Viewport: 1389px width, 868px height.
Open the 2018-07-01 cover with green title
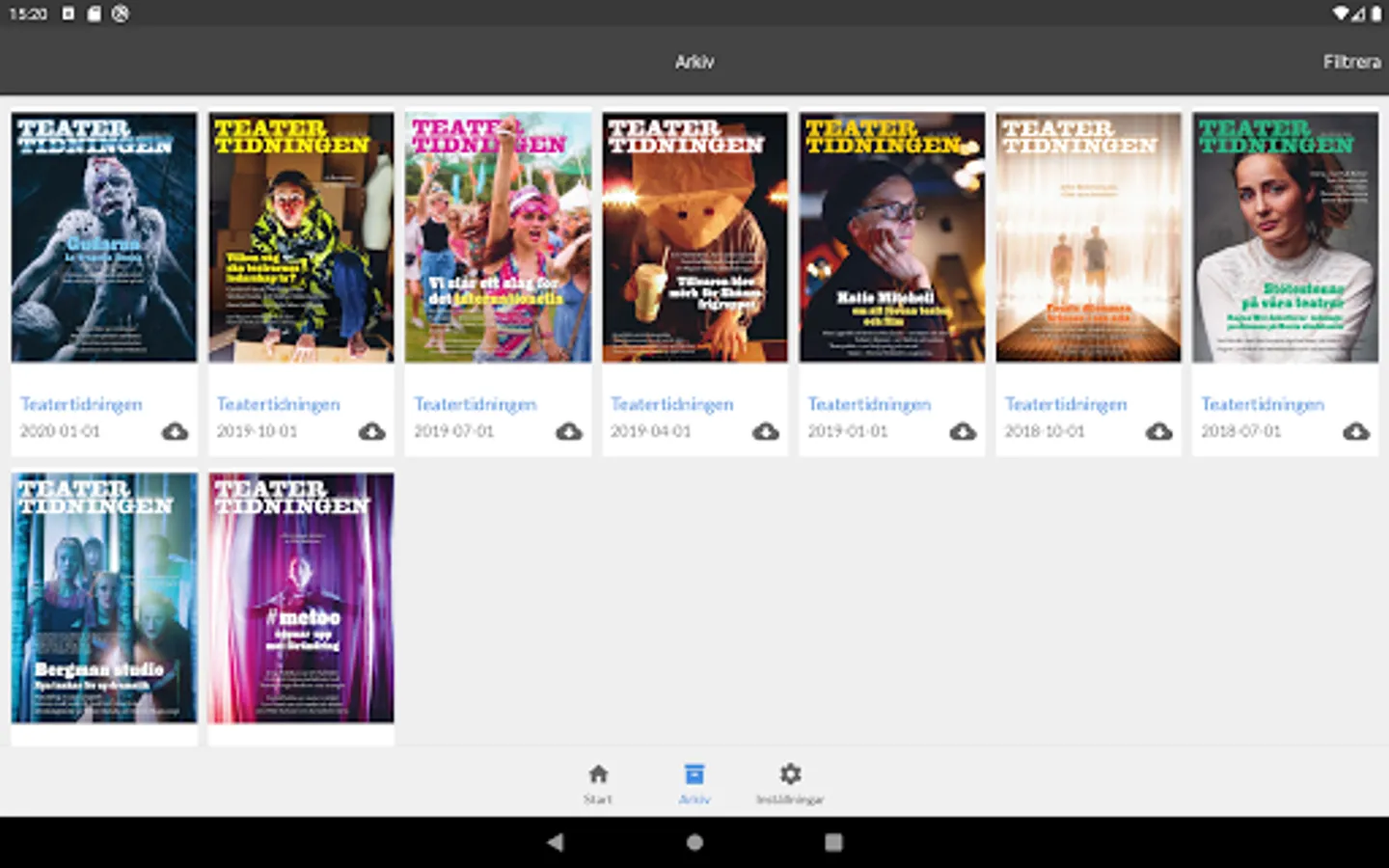[1286, 237]
